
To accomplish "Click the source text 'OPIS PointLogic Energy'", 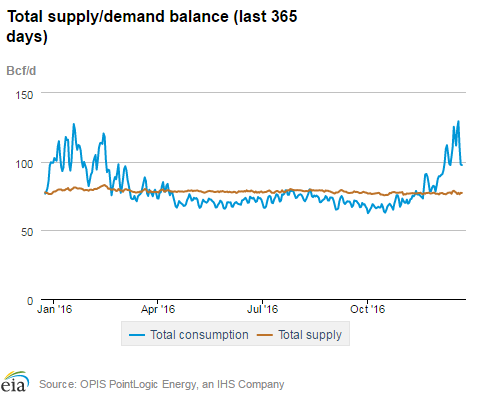I will 138,384.
